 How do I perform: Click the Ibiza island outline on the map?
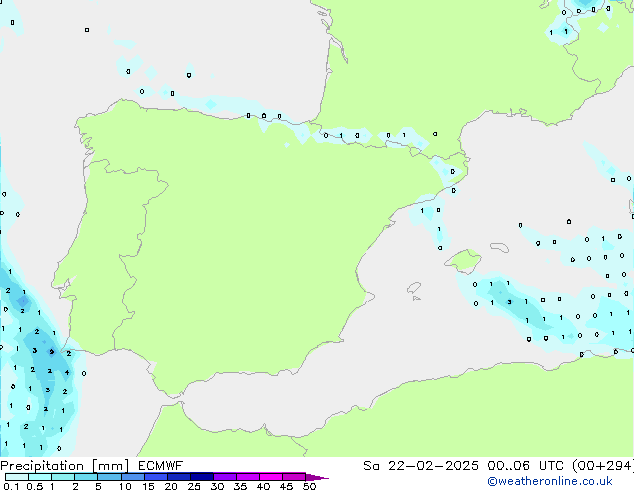pos(414,288)
